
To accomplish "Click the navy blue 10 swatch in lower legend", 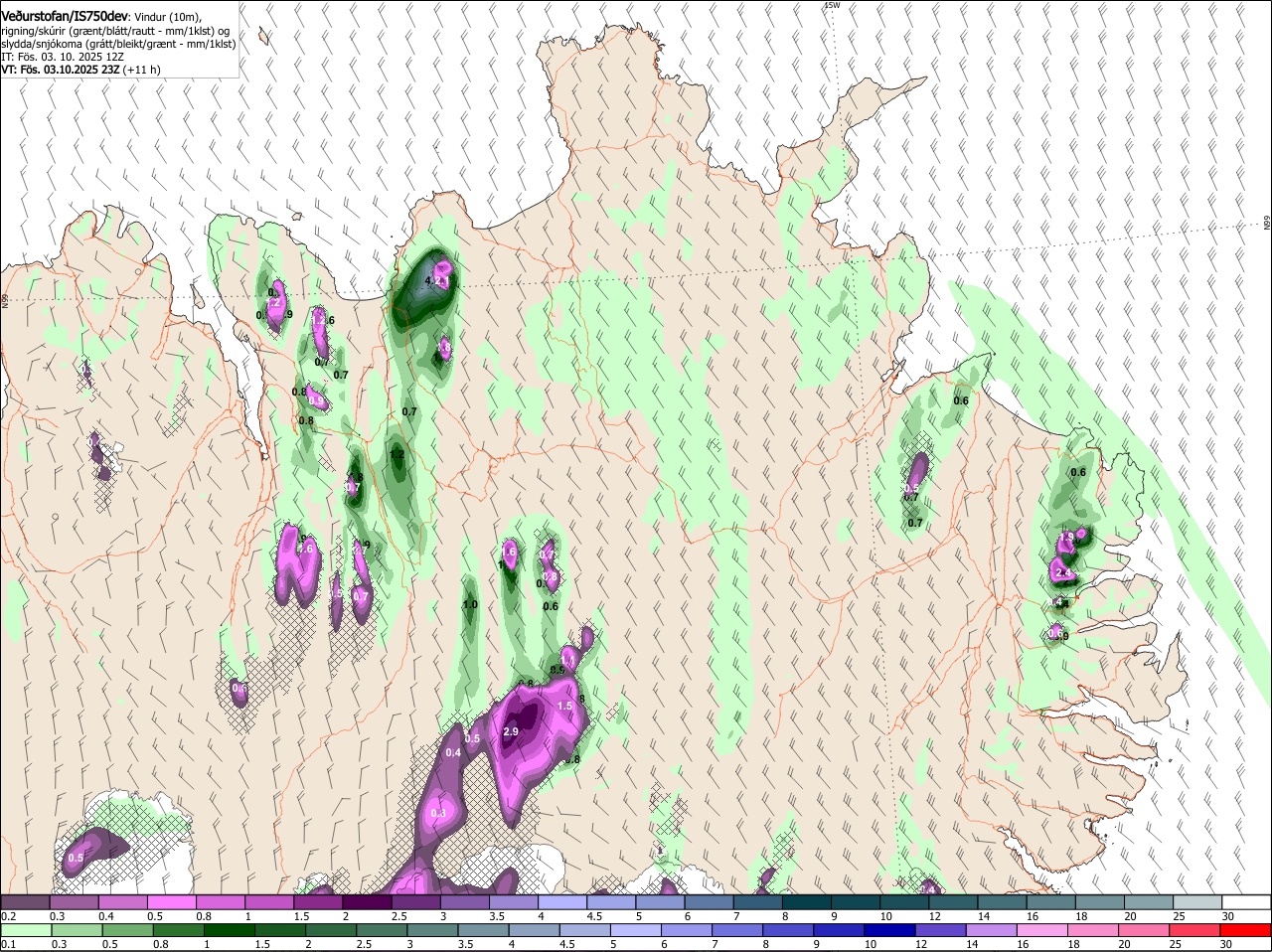I will click(891, 930).
